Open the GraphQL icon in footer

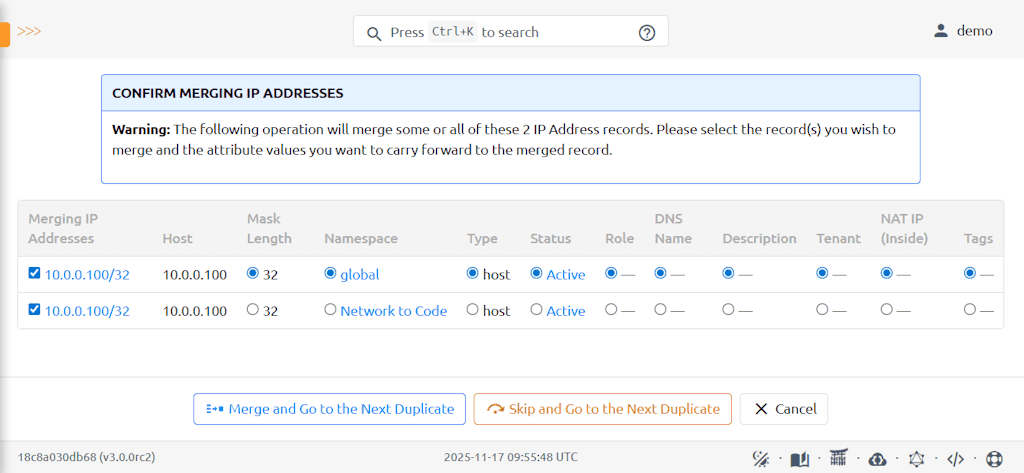916,459
